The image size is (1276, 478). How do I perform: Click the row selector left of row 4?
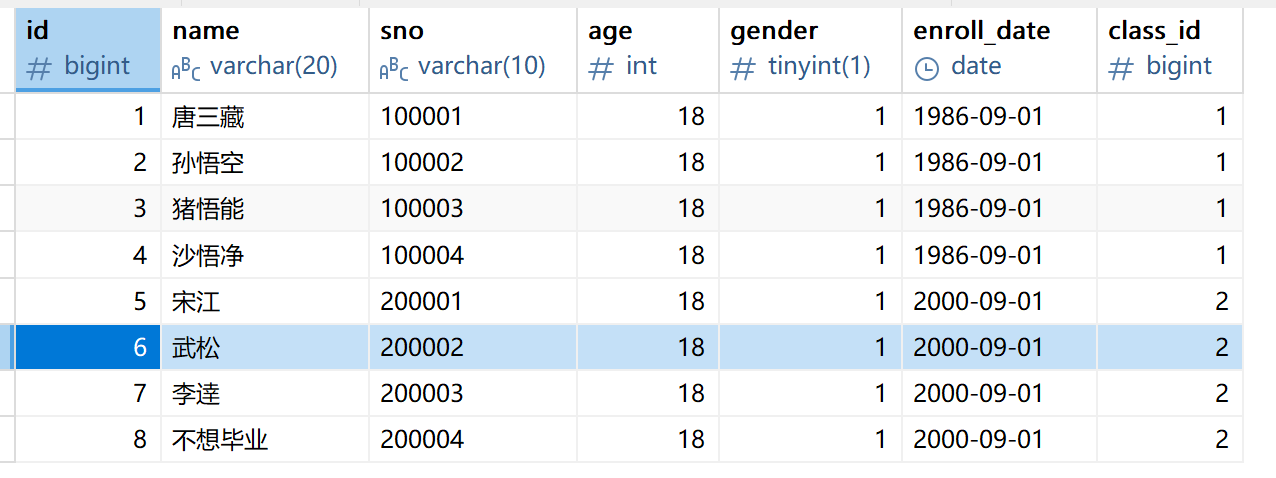click(7, 255)
